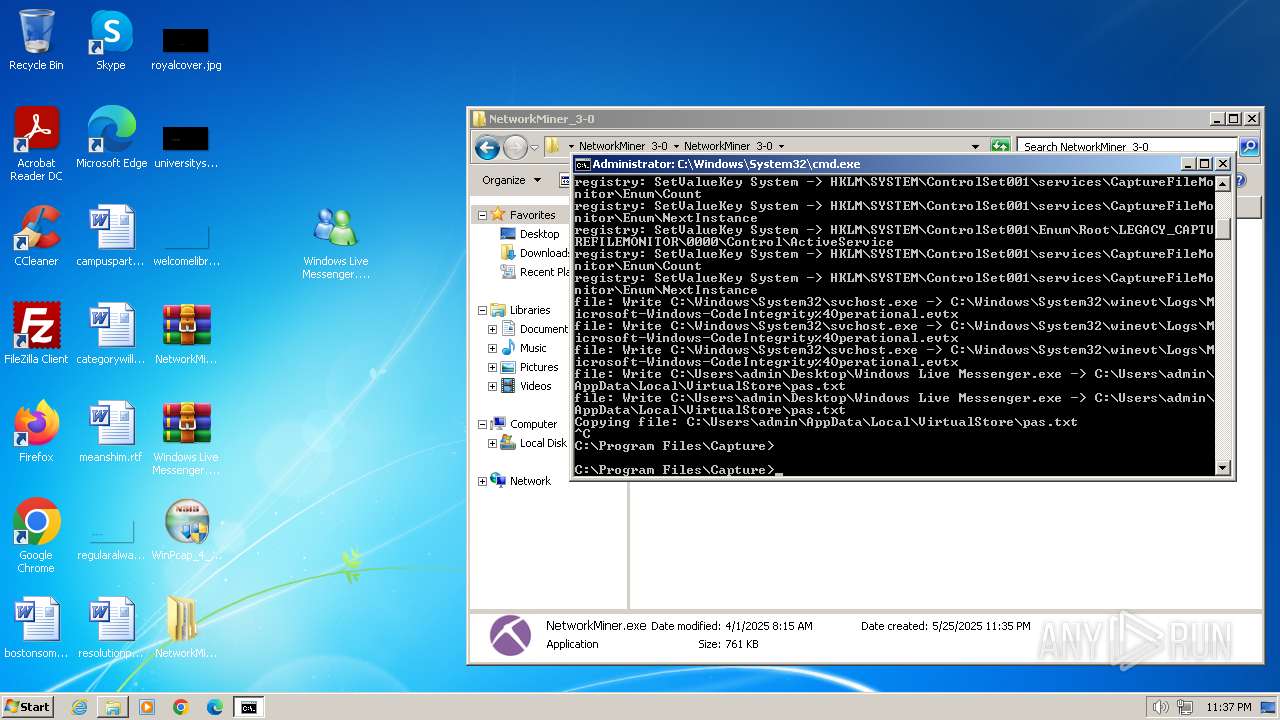This screenshot has height=720, width=1280.
Task: Open the Recycle Bin desktop icon
Action: (x=36, y=40)
